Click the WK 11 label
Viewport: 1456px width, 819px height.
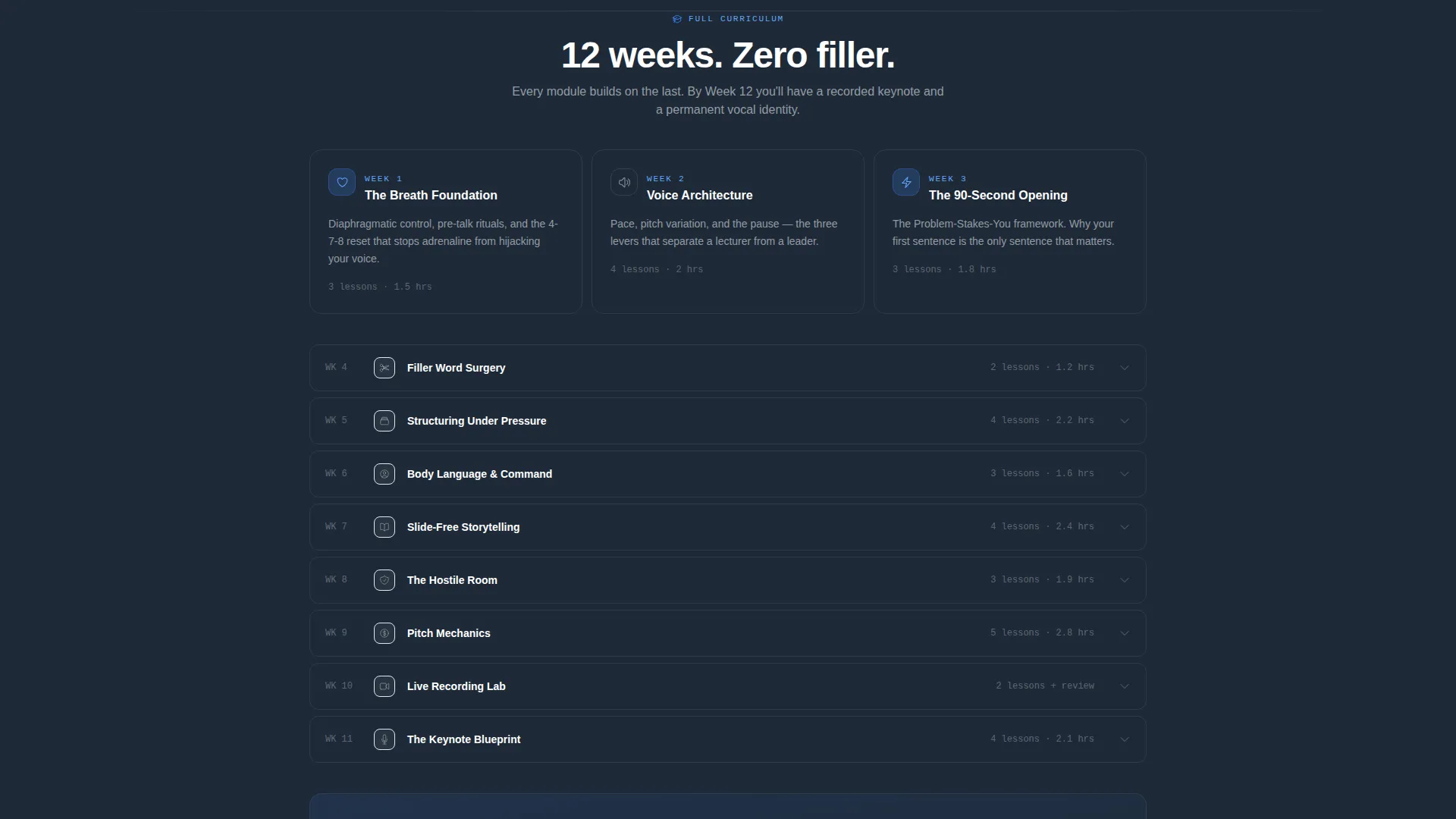pyautogui.click(x=339, y=739)
